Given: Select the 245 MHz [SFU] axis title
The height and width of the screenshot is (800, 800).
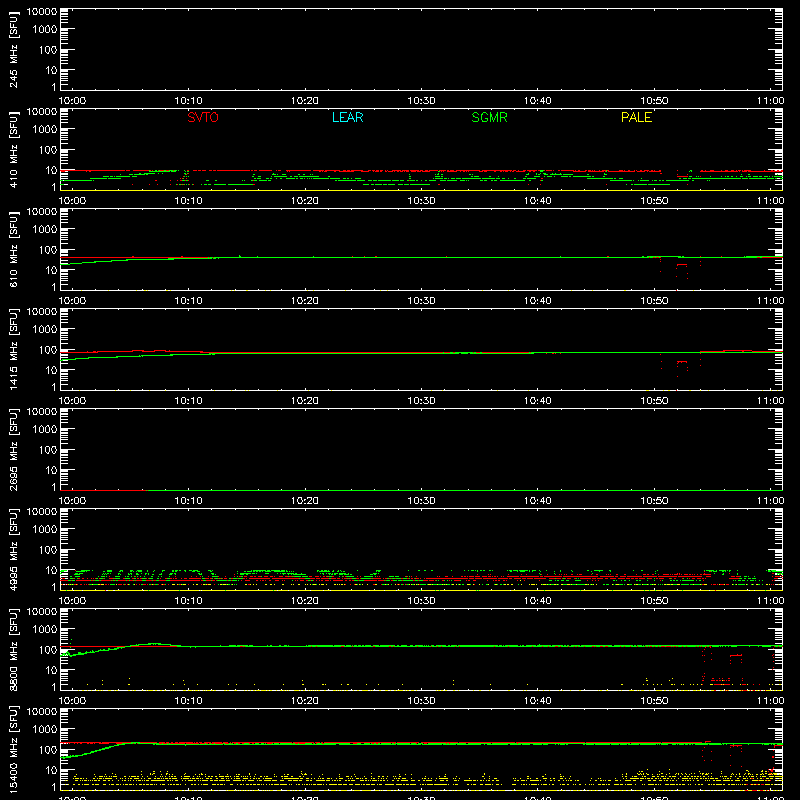Looking at the screenshot, I should click(13, 51).
